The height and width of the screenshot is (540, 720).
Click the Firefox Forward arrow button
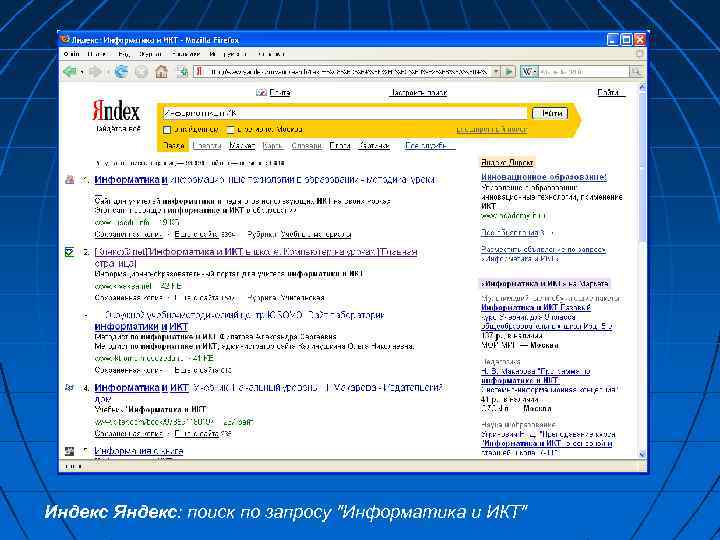(x=96, y=72)
